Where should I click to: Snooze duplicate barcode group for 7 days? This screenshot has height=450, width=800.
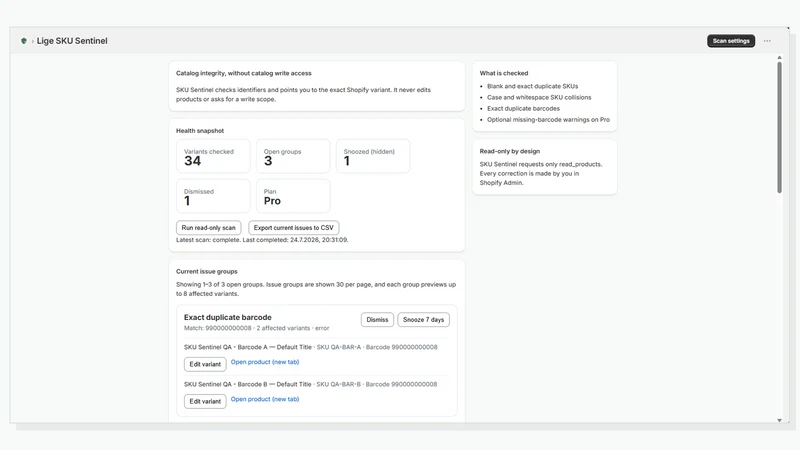423,319
